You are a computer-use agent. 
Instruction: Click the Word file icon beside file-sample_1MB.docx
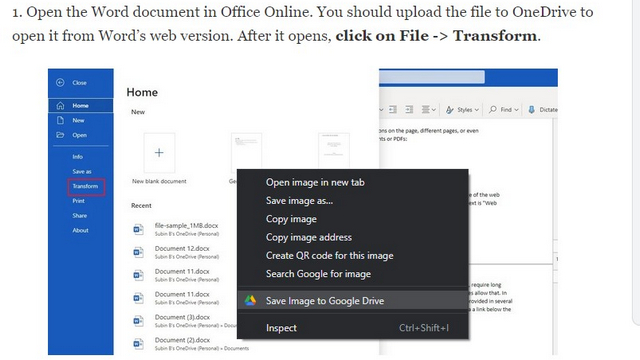click(x=138, y=229)
